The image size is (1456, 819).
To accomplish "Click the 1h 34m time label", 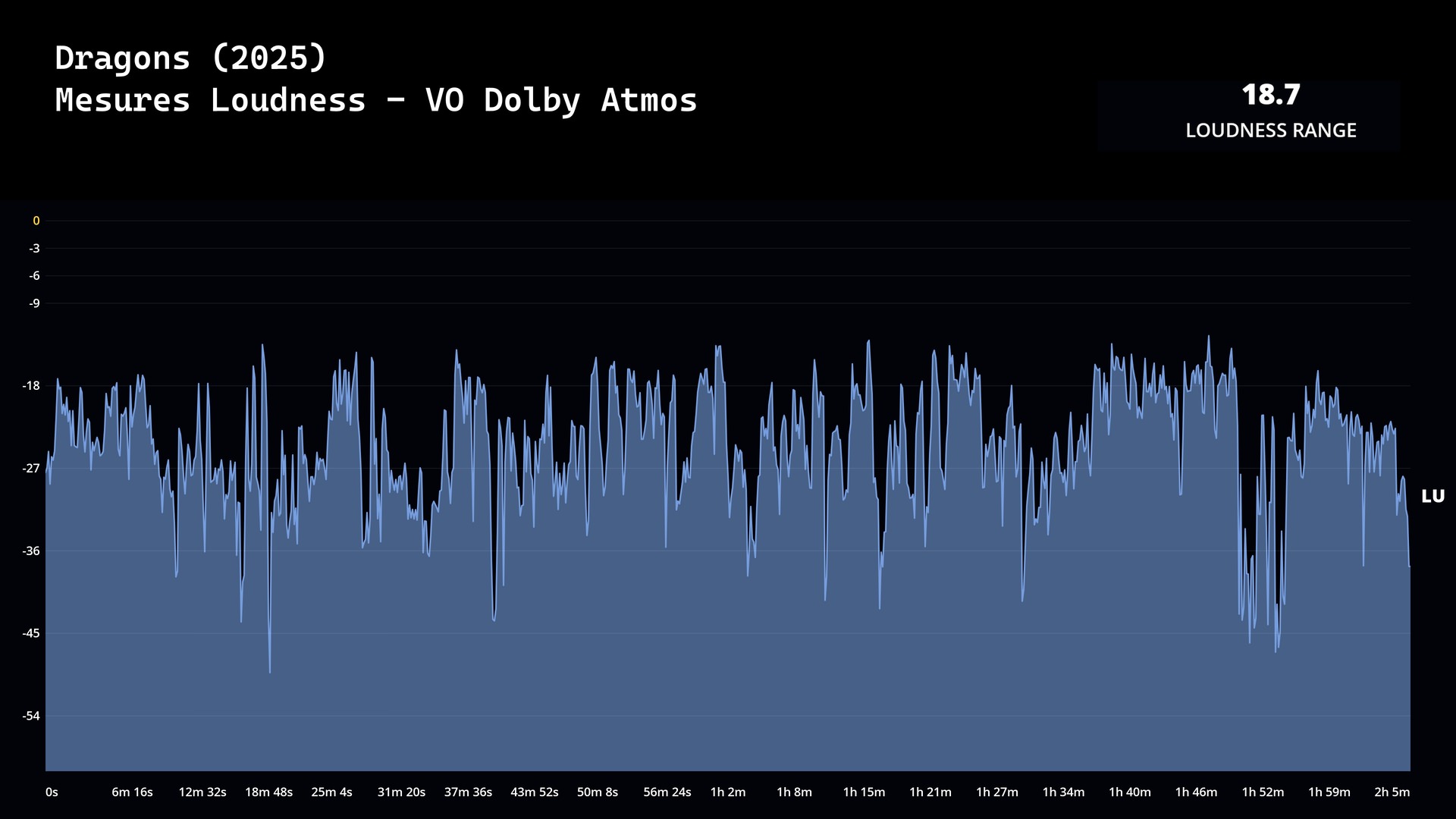I will click(x=1063, y=792).
